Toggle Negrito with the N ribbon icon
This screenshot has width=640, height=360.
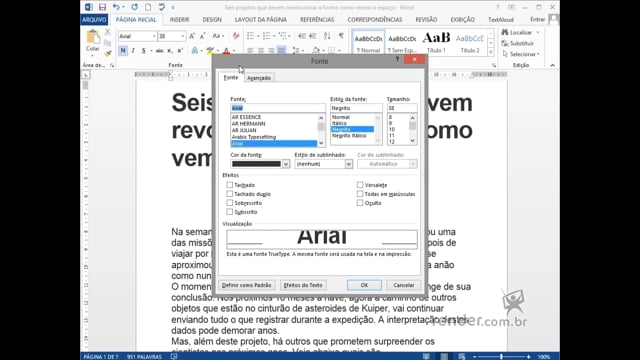[x=123, y=51]
